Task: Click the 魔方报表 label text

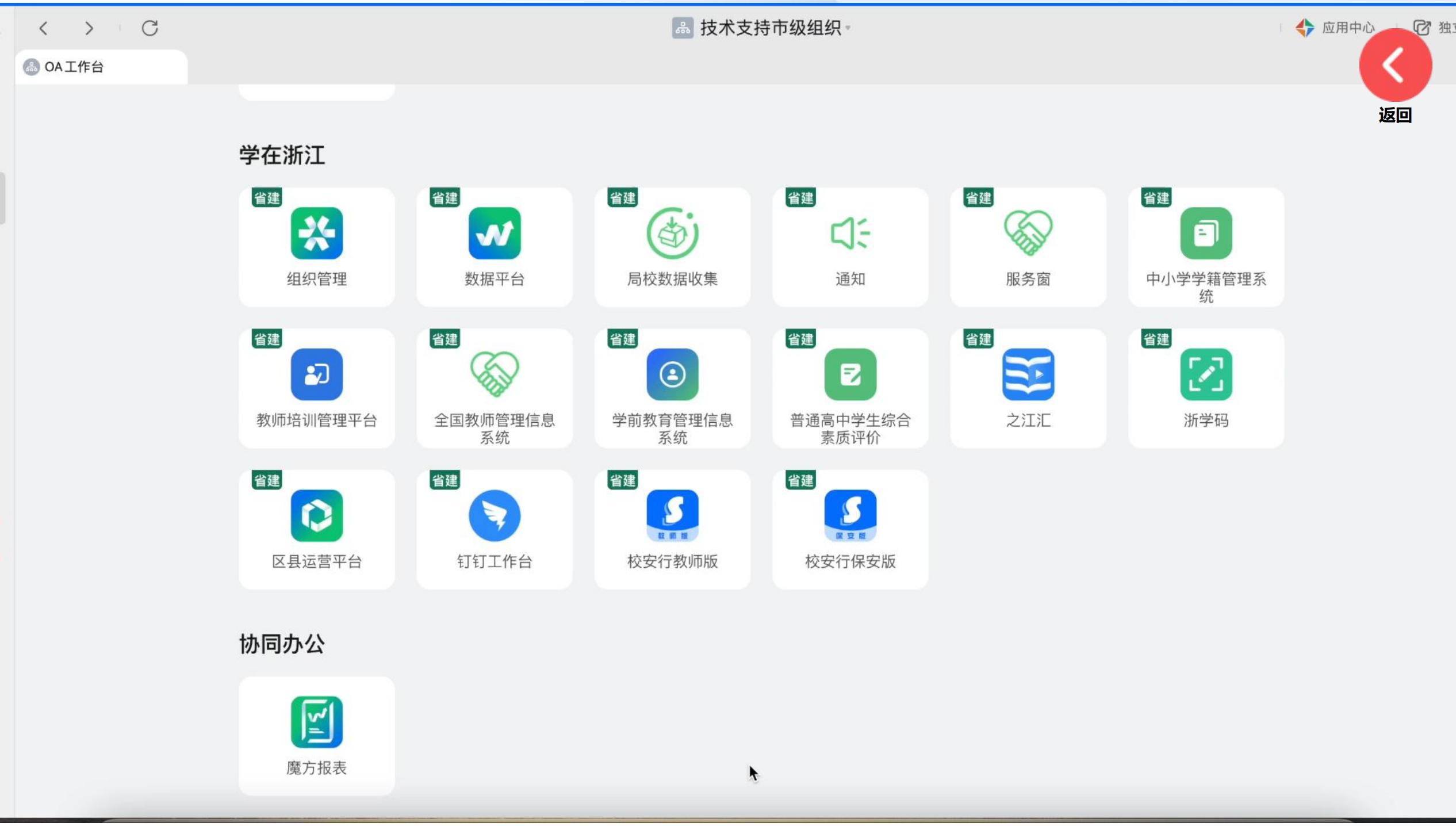Action: [316, 768]
